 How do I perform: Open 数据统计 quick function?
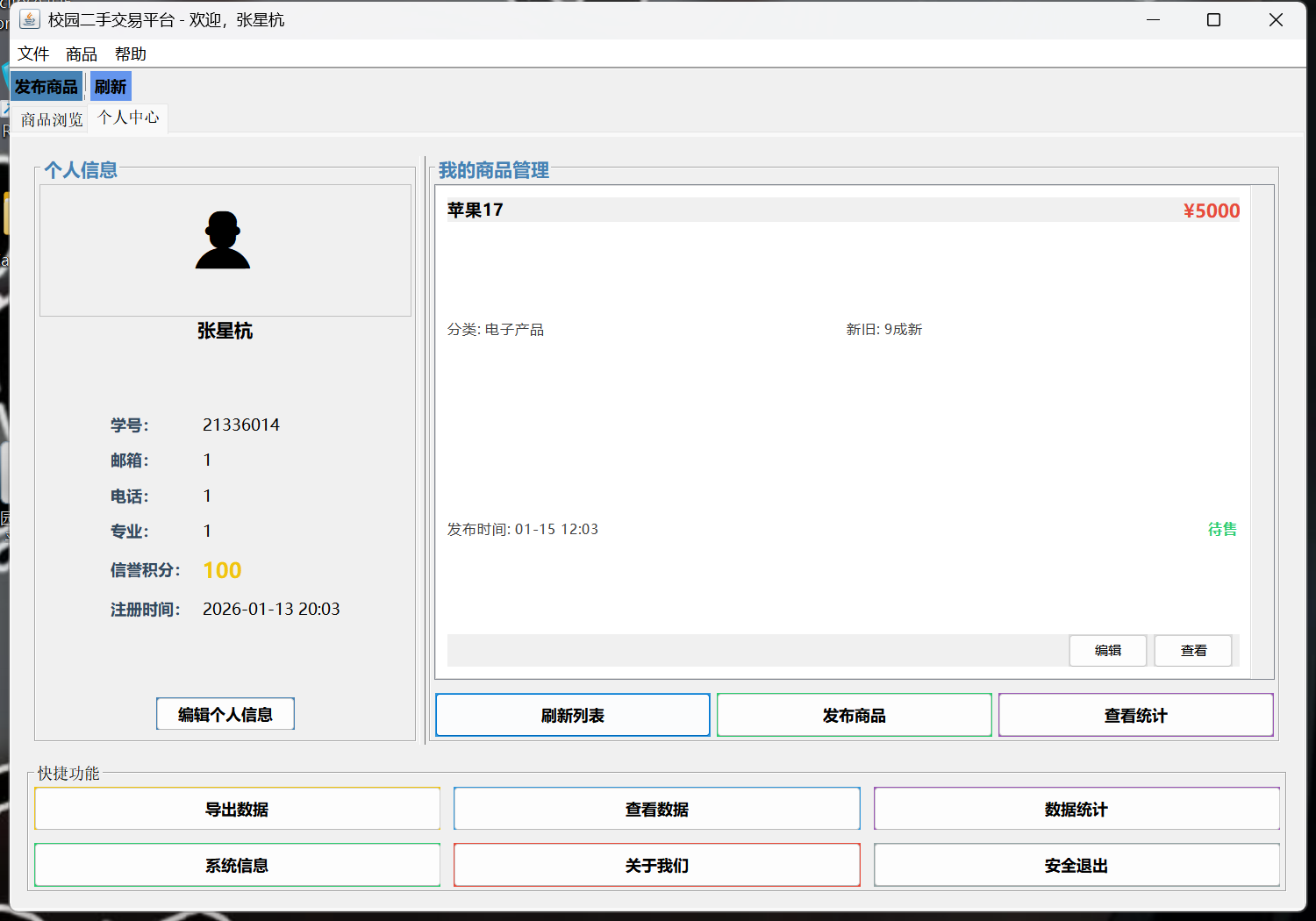1076,809
